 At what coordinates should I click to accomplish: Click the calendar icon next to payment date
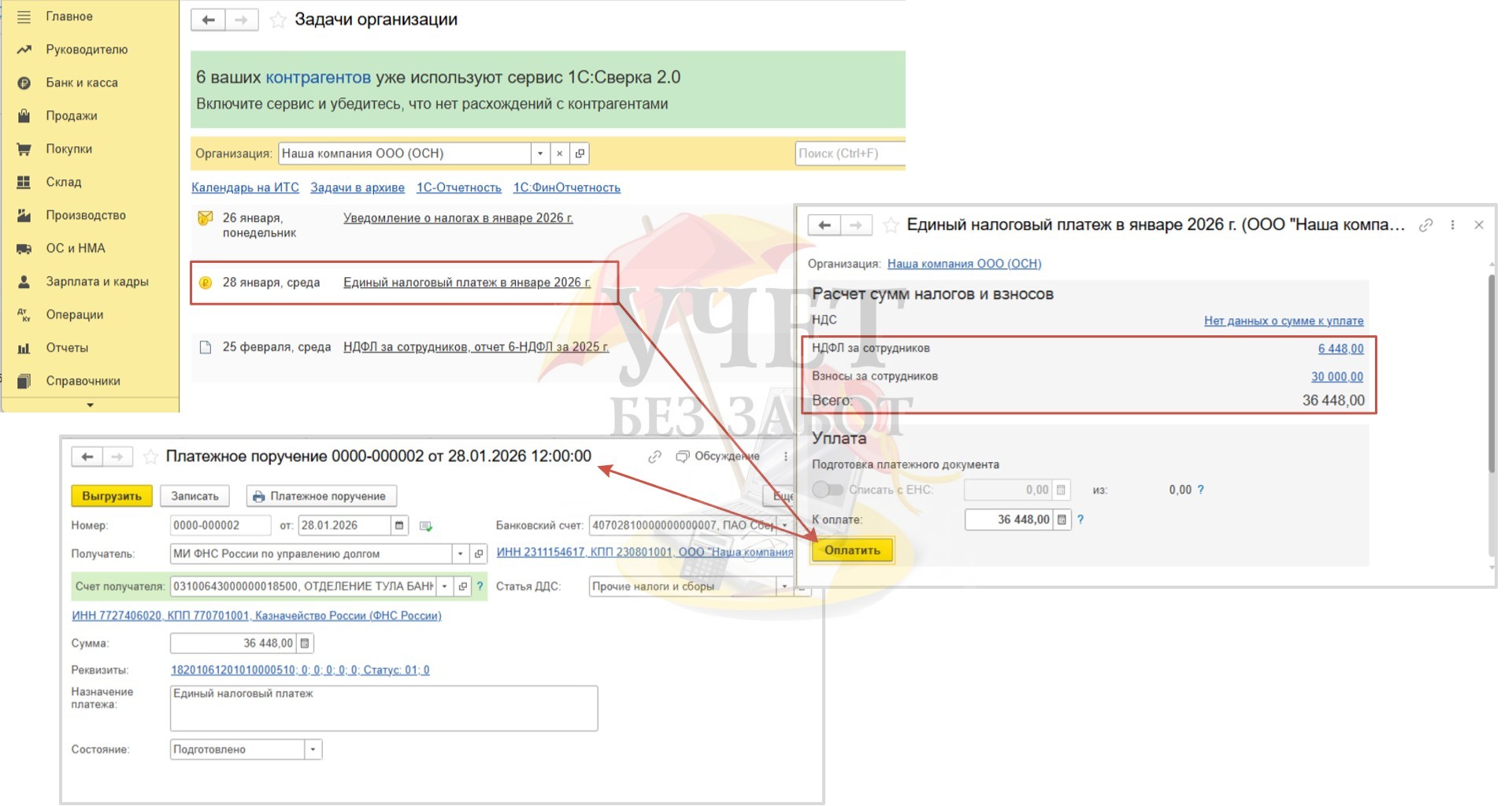399,526
